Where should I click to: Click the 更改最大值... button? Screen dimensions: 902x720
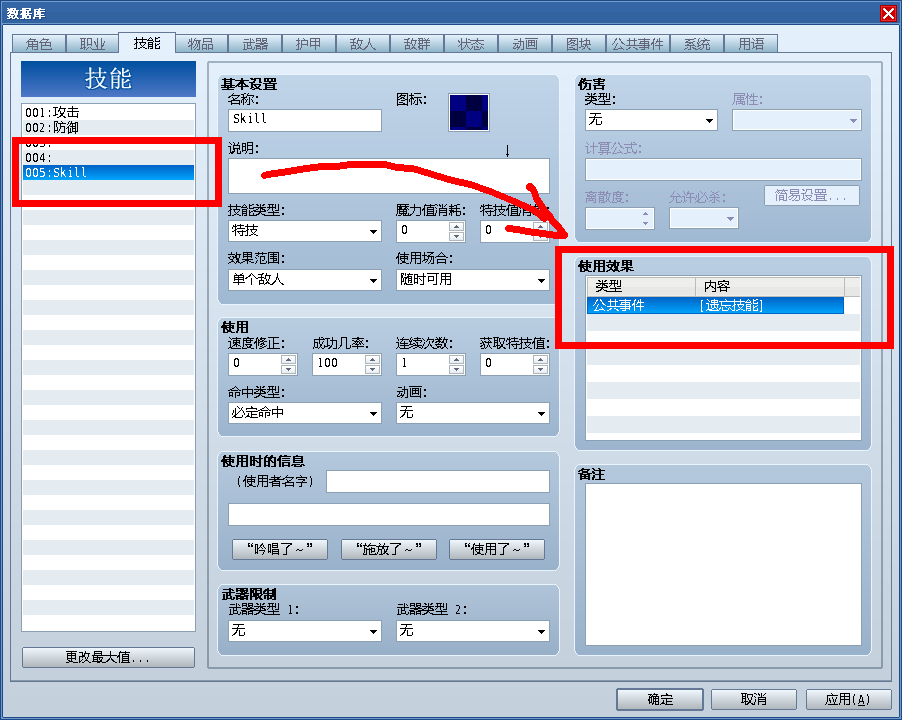click(108, 657)
